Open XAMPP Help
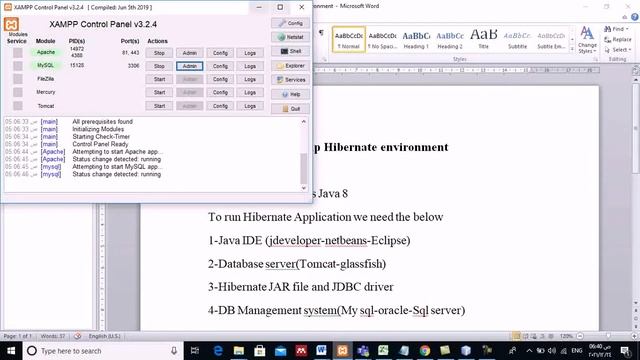The height and width of the screenshot is (360, 640). [x=290, y=94]
